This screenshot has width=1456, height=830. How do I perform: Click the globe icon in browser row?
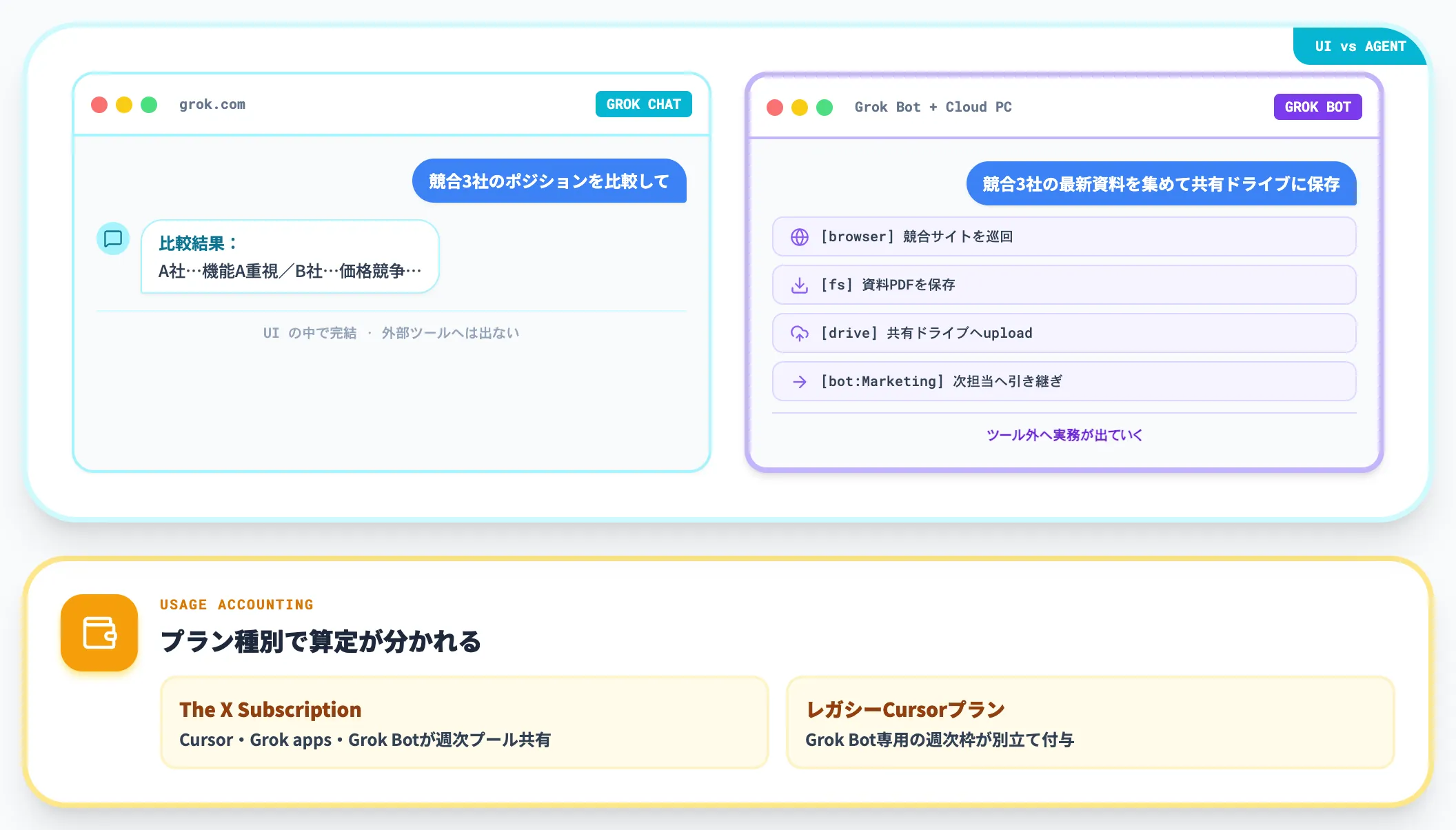click(x=800, y=237)
